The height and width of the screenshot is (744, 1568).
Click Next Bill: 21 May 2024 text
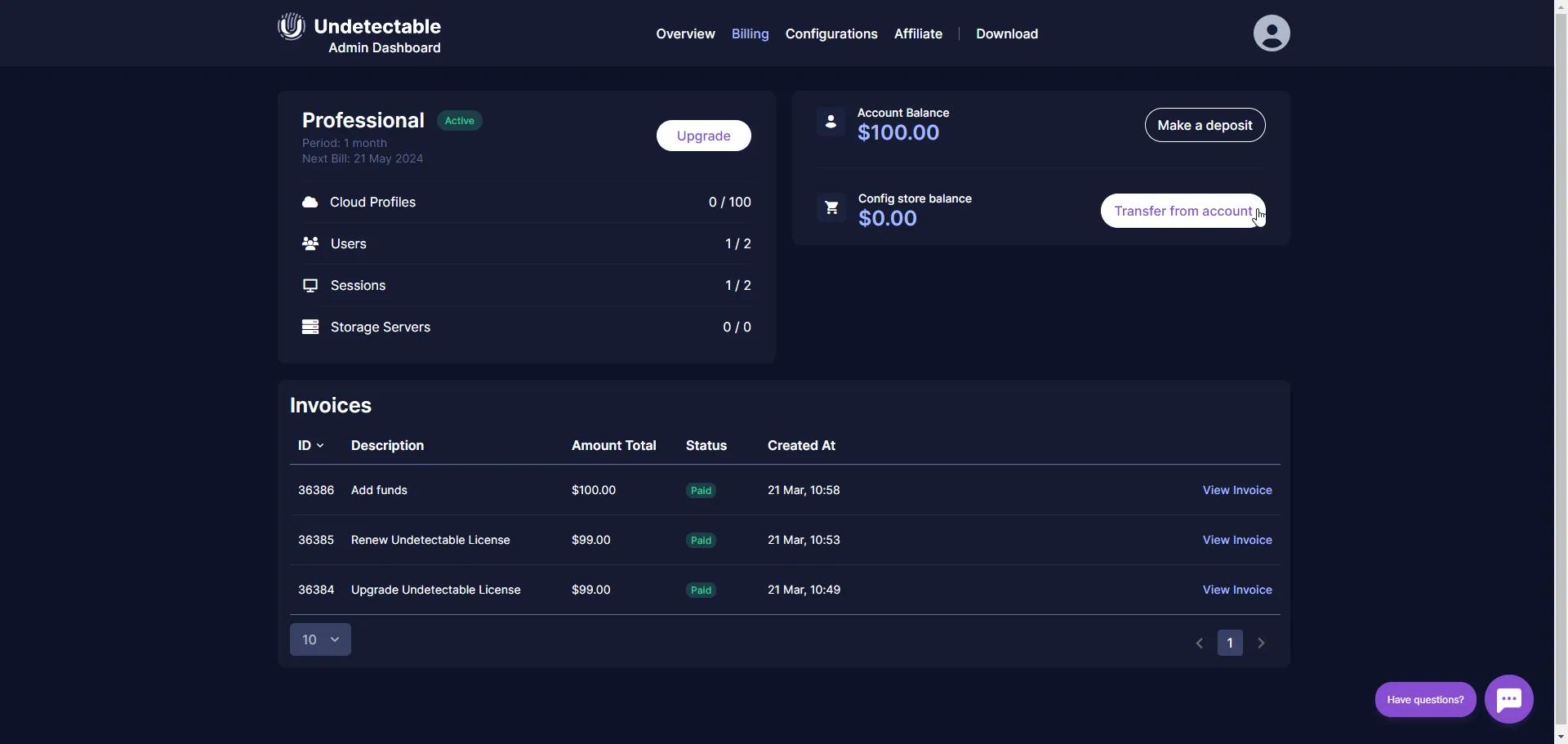point(363,158)
